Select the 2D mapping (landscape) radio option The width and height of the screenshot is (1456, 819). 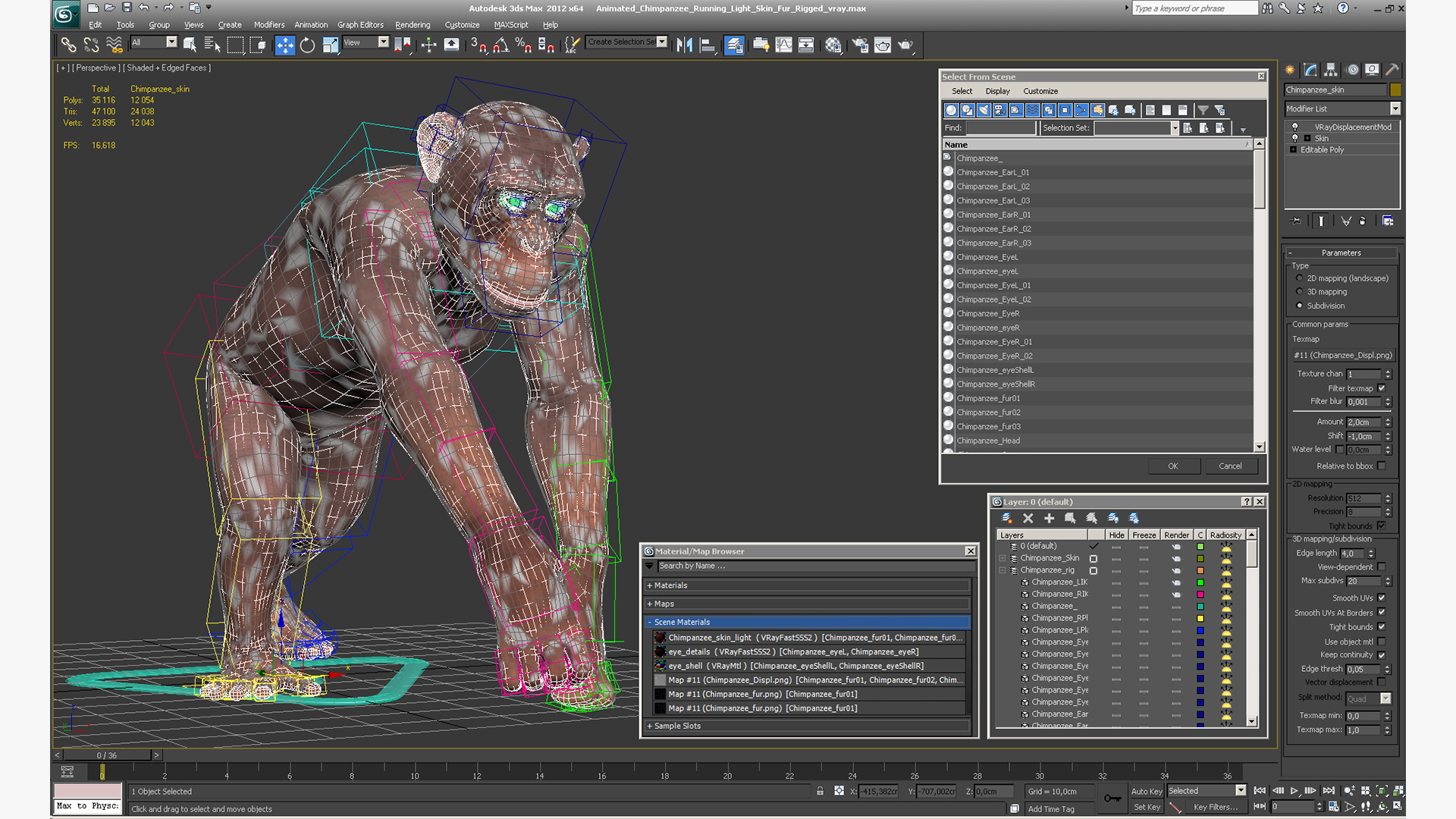1299,278
